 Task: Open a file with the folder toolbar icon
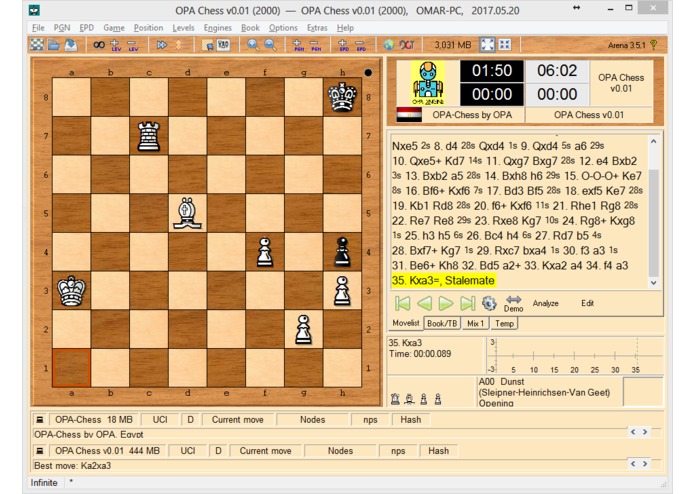click(x=54, y=45)
